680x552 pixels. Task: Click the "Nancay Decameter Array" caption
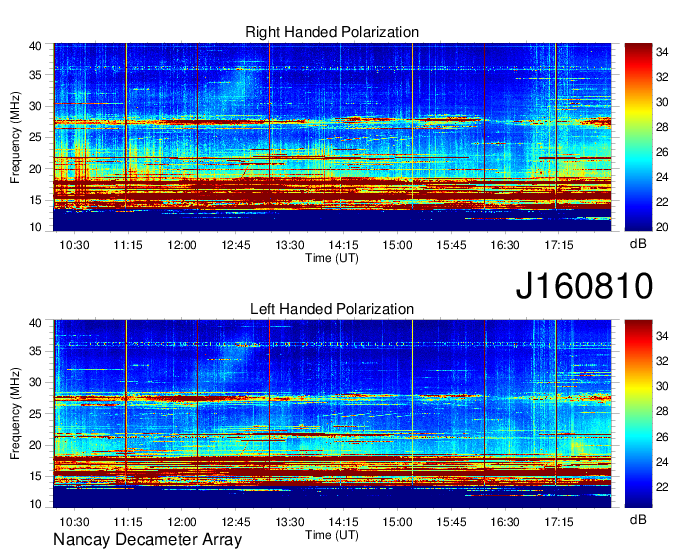147,540
